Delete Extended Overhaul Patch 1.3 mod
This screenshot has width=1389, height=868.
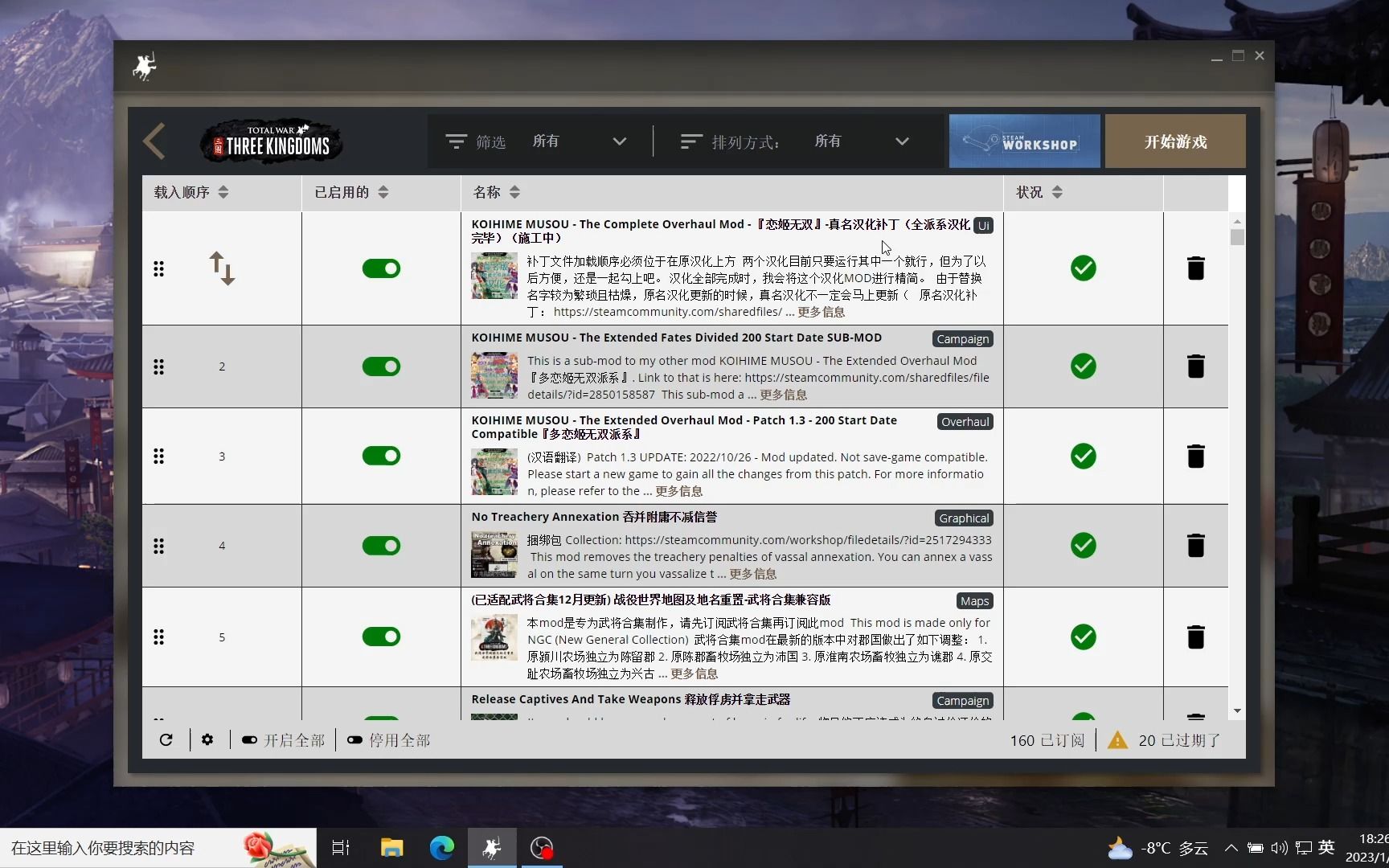(1196, 456)
